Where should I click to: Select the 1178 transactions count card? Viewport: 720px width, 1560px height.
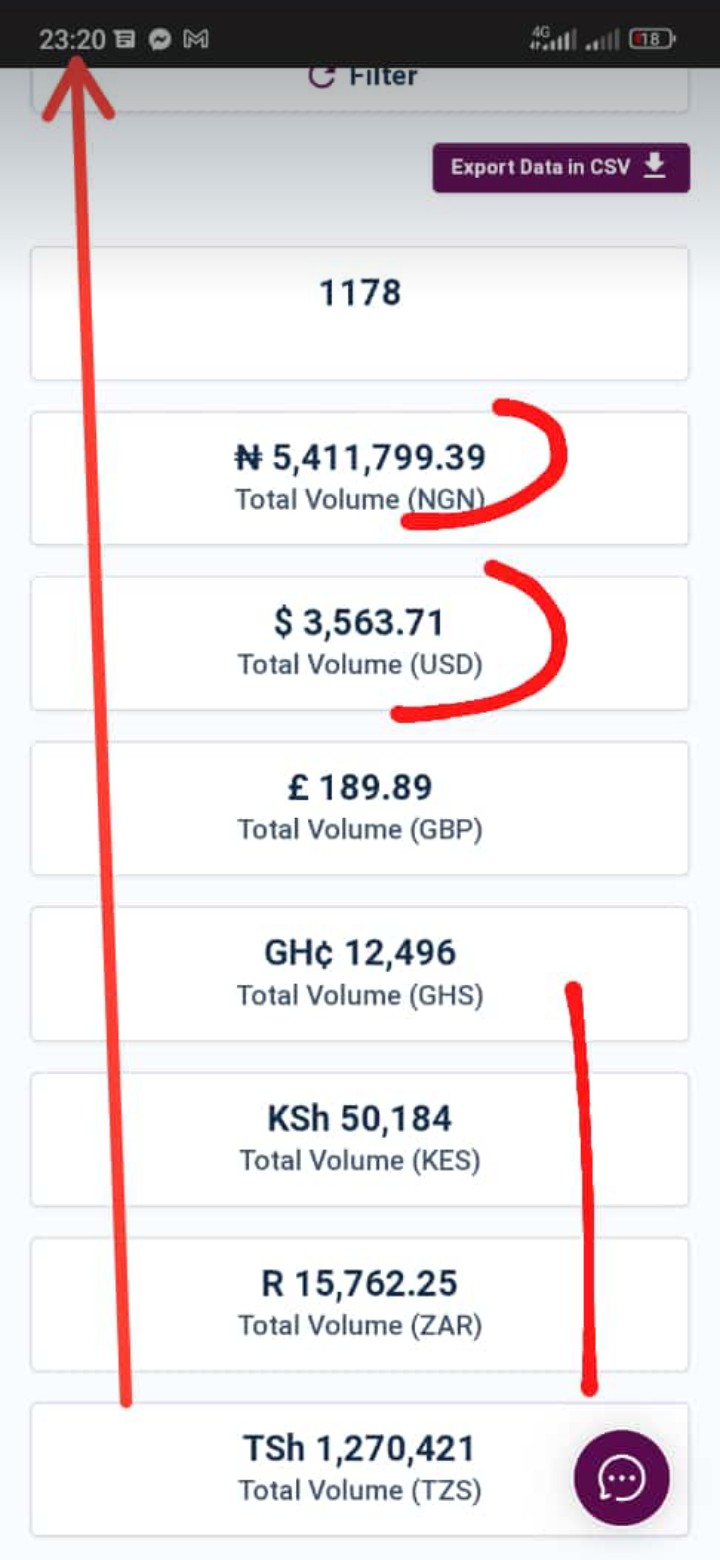point(360,313)
